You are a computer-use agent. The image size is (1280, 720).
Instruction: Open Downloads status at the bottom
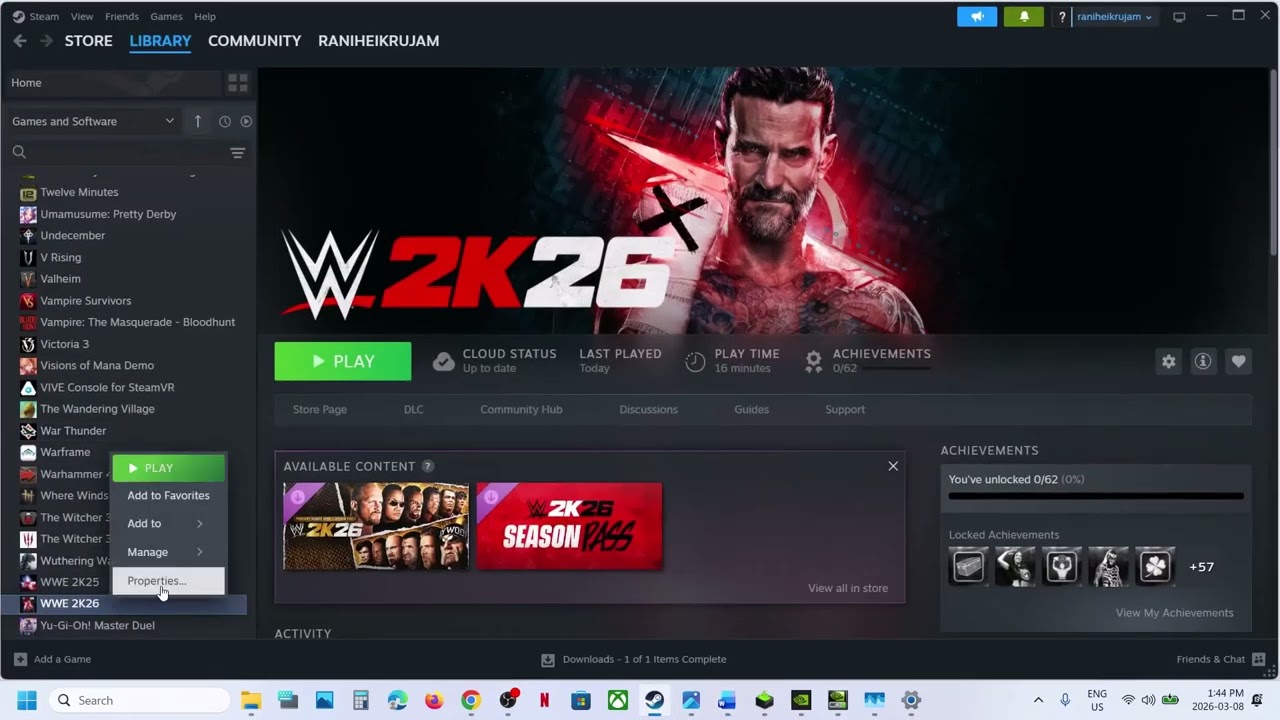[x=634, y=659]
